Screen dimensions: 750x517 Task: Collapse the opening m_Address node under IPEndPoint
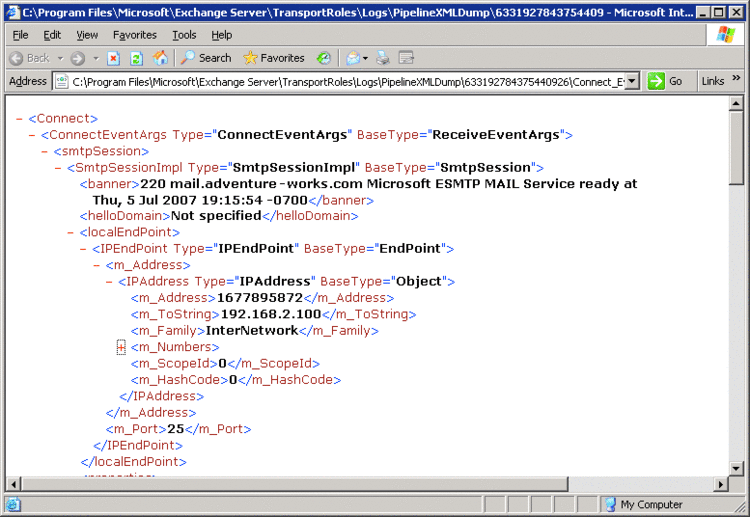96,265
